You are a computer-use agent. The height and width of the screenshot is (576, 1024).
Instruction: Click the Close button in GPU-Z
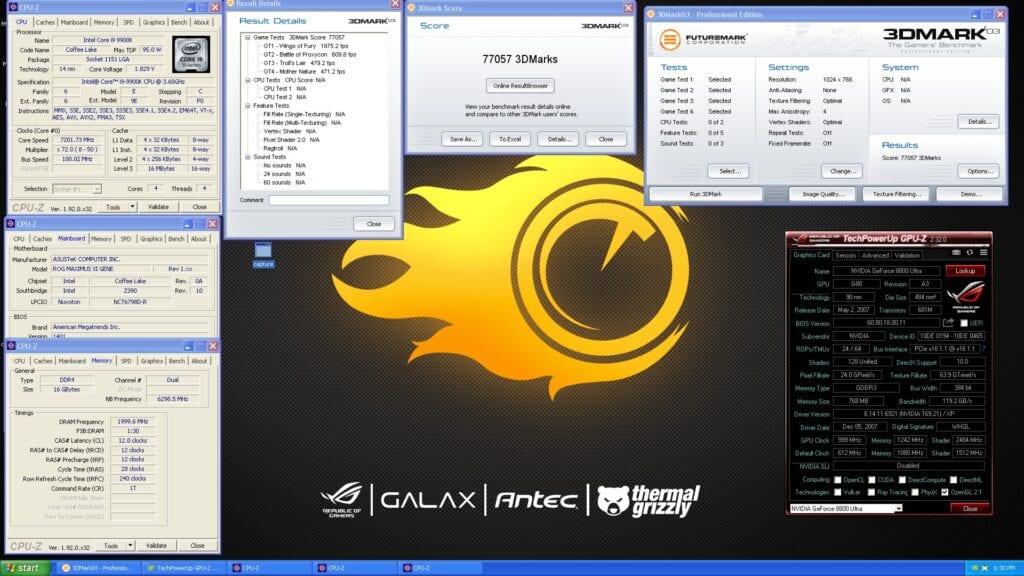[x=970, y=508]
